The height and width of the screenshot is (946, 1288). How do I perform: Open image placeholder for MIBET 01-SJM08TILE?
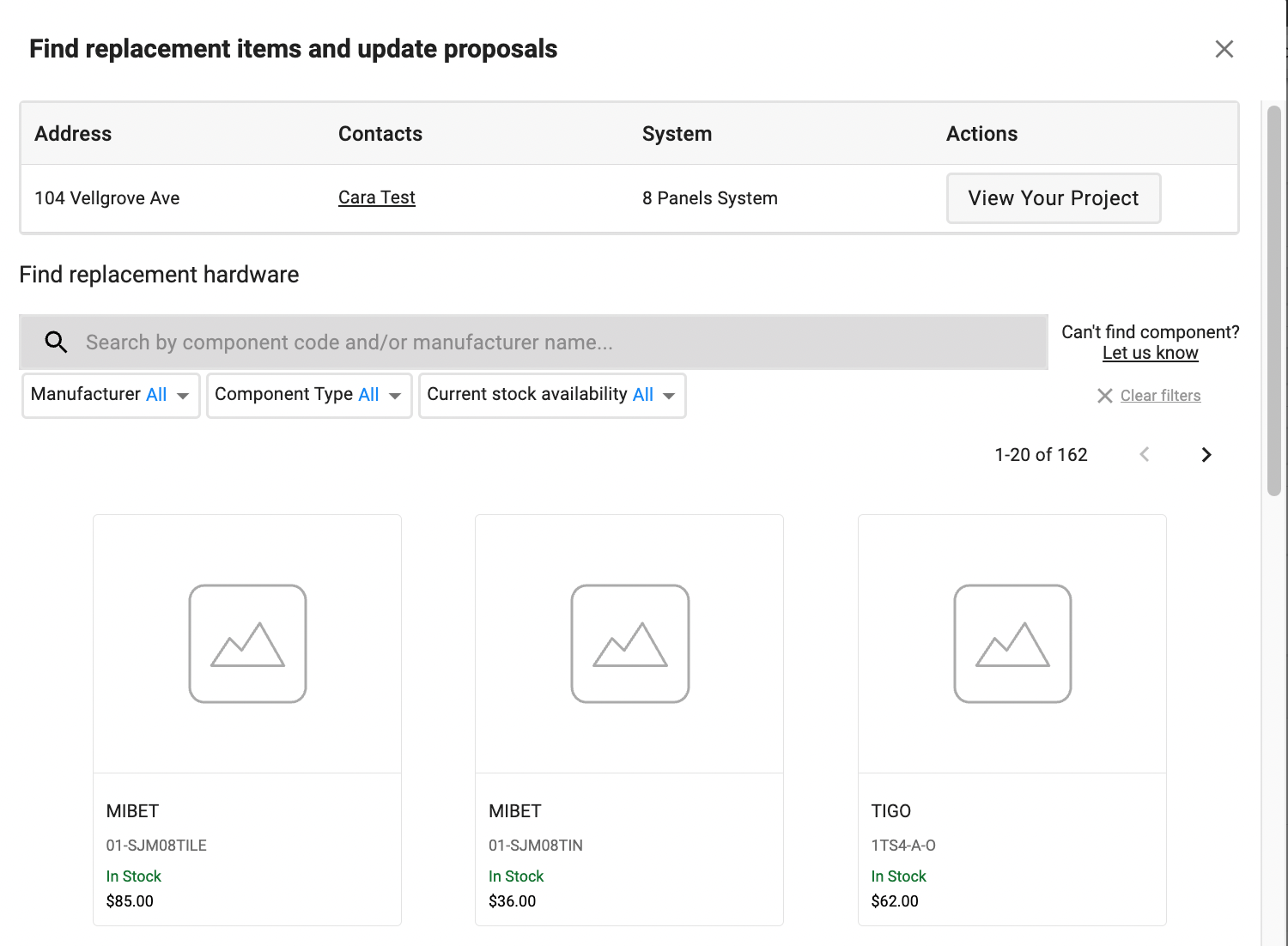pos(247,644)
